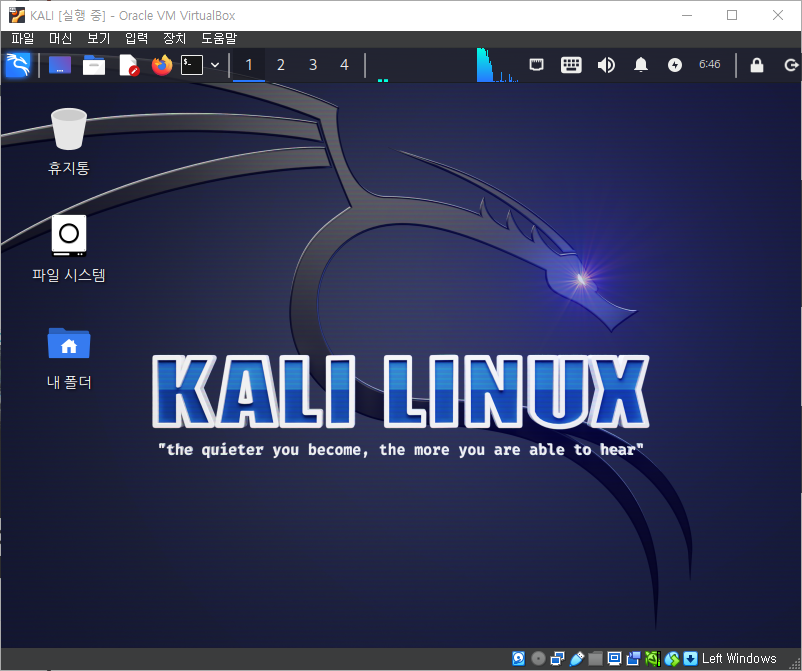Click the keyboard capture arrow icon

(x=690, y=659)
